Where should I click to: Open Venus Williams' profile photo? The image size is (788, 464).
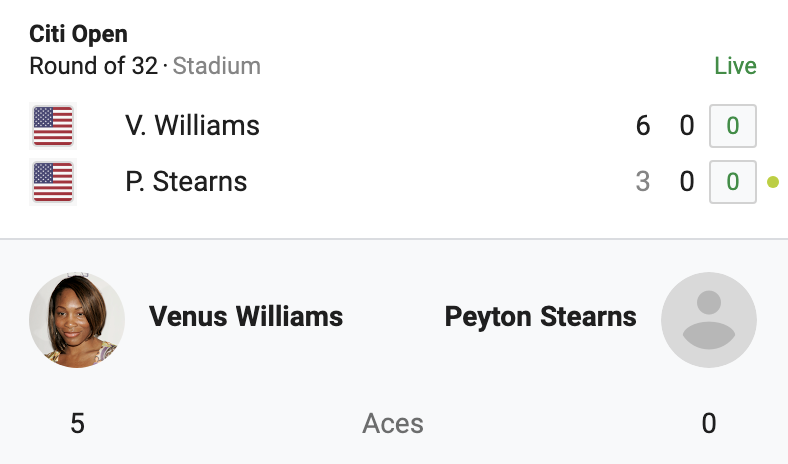pyautogui.click(x=77, y=320)
